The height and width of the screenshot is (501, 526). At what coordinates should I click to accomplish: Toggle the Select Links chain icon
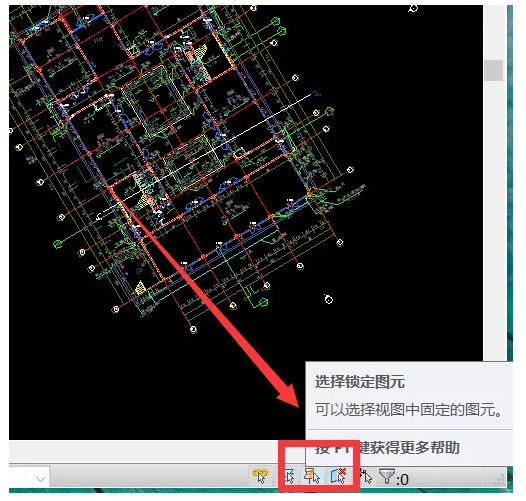click(x=260, y=475)
